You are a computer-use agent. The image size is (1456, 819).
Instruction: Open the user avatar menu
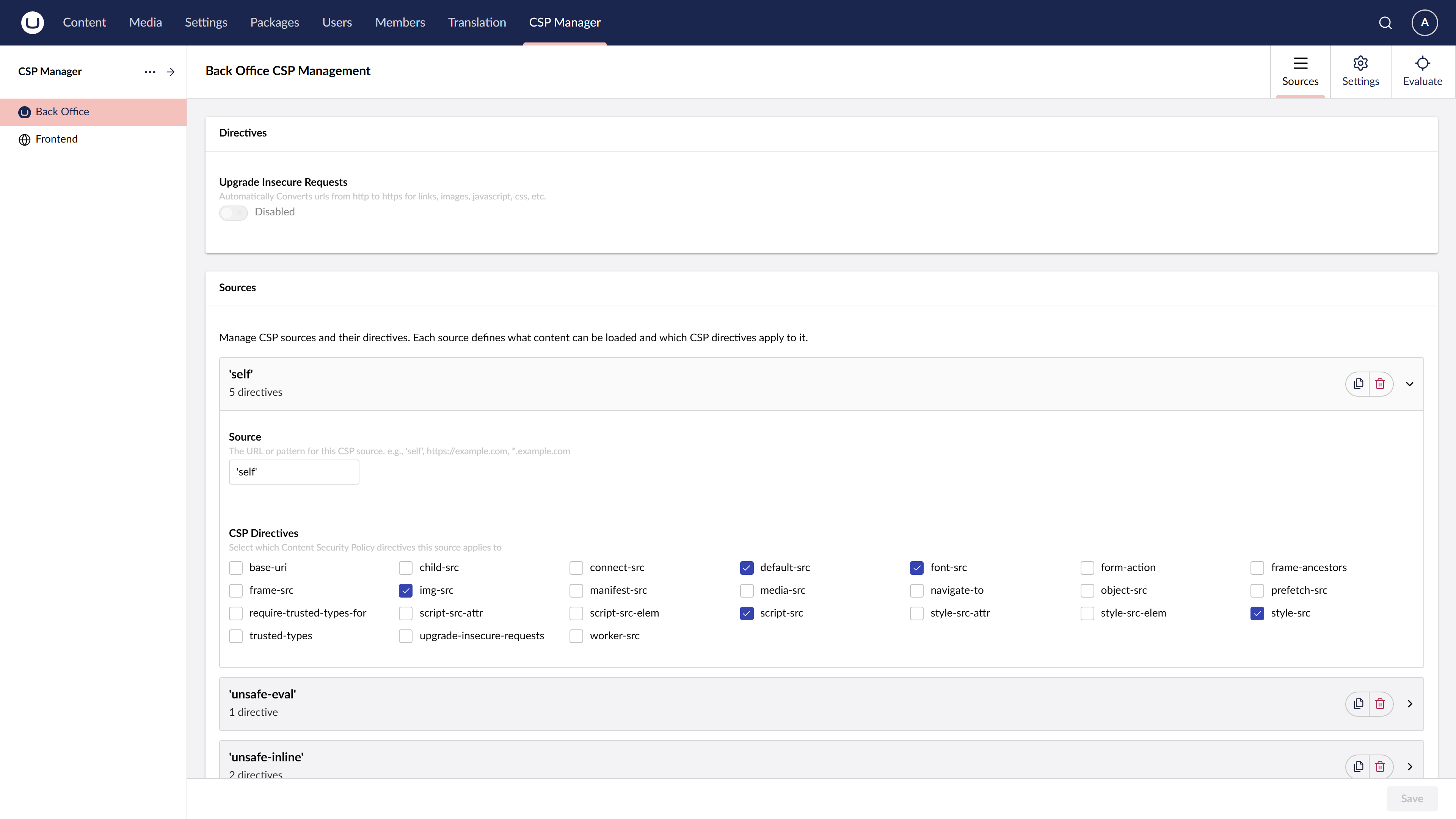[x=1424, y=23]
